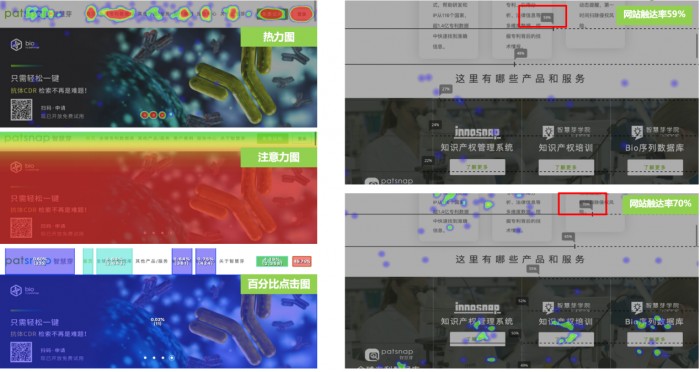Image resolution: width=700 pixels, height=372 pixels.
Task: Click the patsnap logo in the 70% reach panel
Action: coord(389,354)
